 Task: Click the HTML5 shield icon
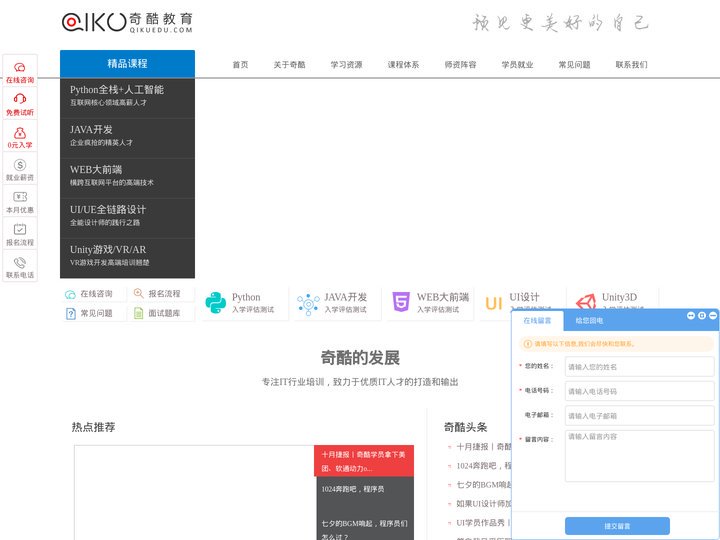tap(401, 302)
